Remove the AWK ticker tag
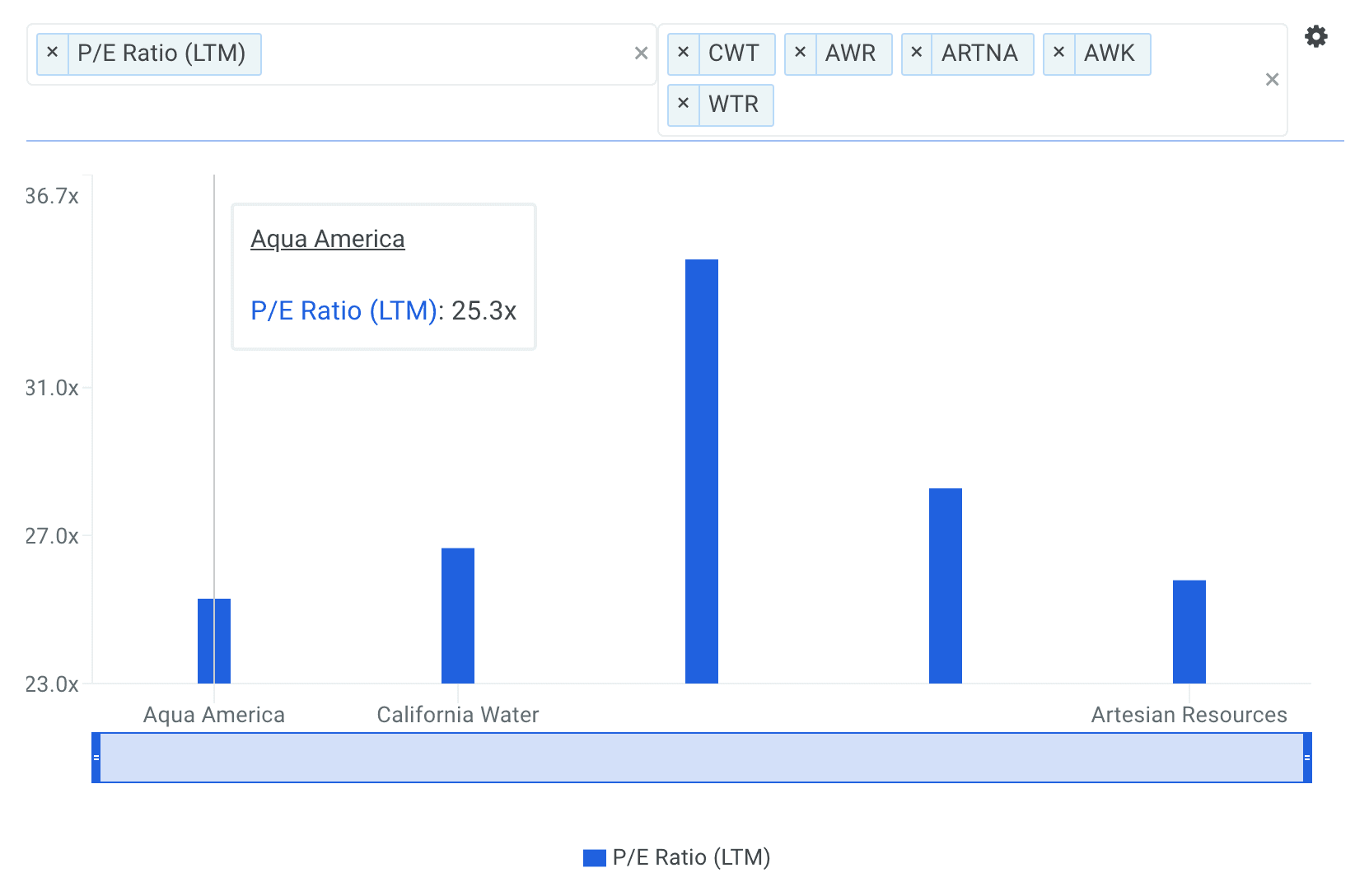 click(1058, 54)
